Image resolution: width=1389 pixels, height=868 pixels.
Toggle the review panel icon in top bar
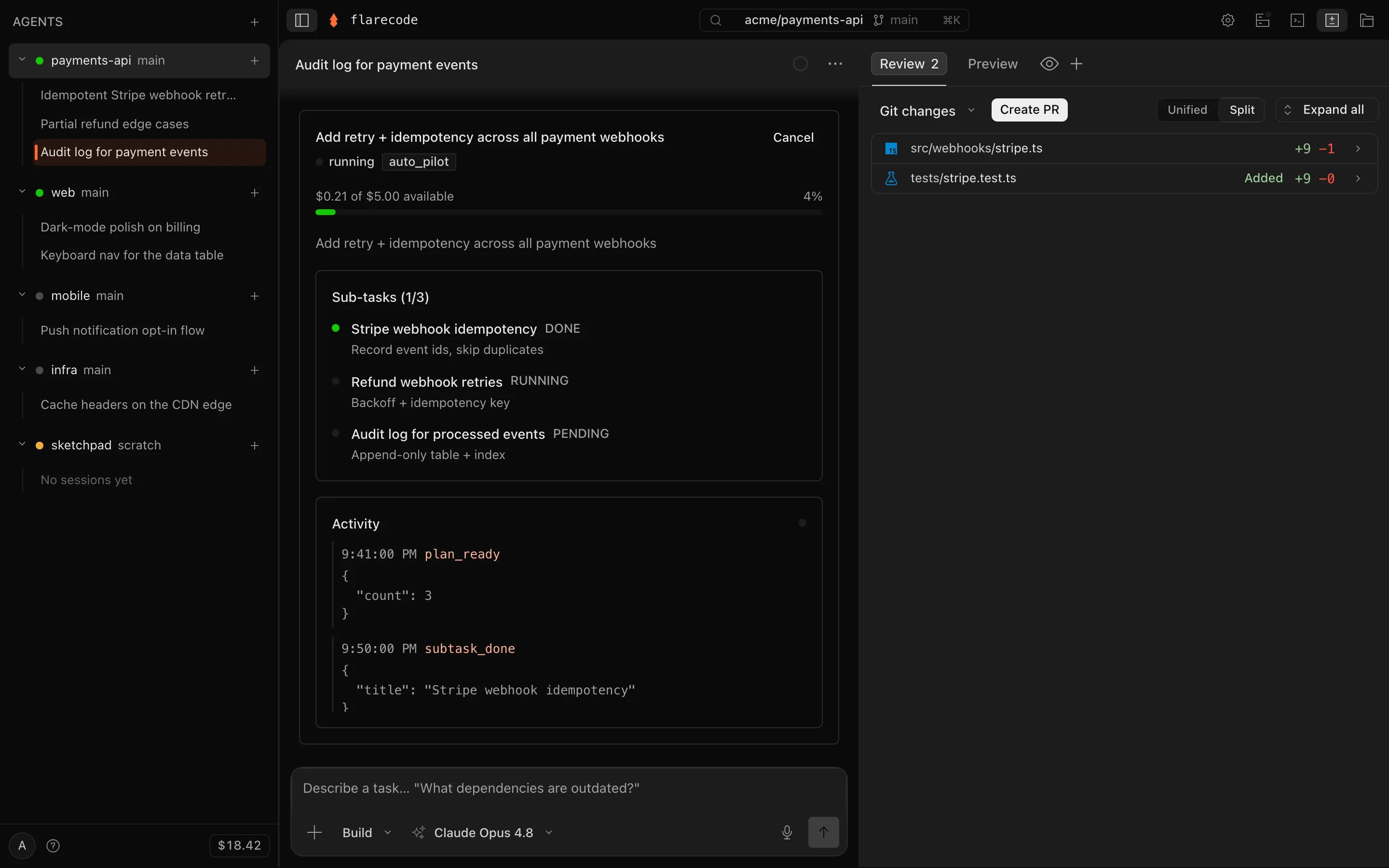pos(1332,20)
